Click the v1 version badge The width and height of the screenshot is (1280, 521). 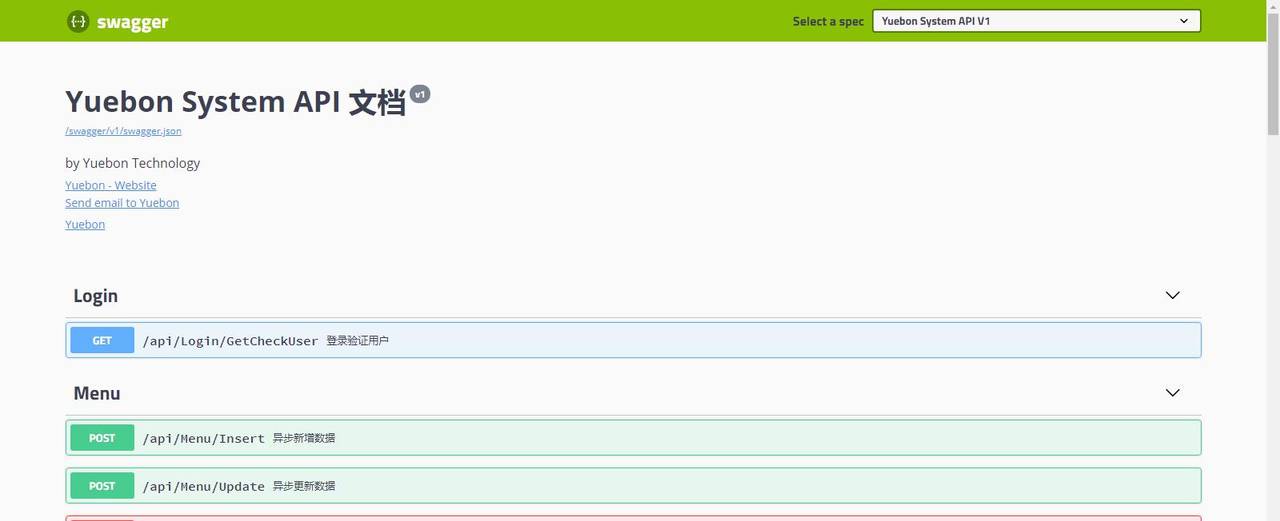(x=420, y=94)
